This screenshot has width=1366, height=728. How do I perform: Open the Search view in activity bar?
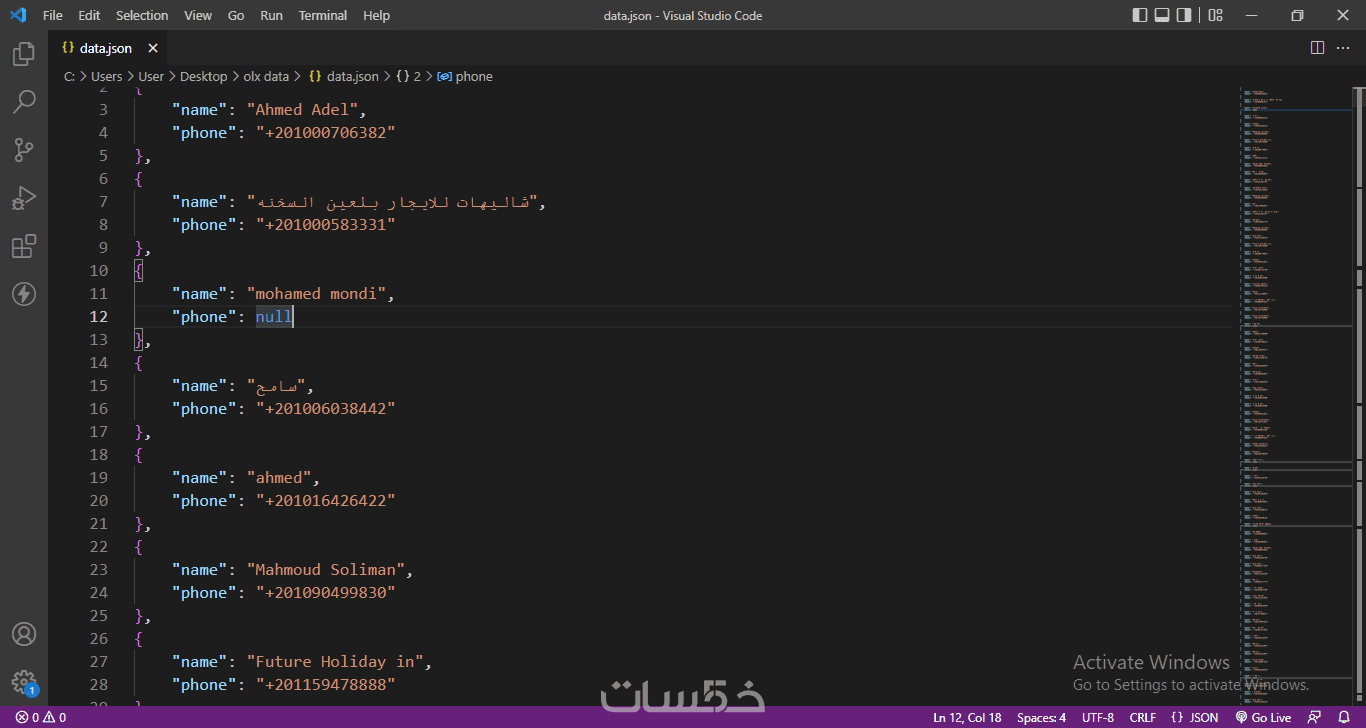[24, 102]
